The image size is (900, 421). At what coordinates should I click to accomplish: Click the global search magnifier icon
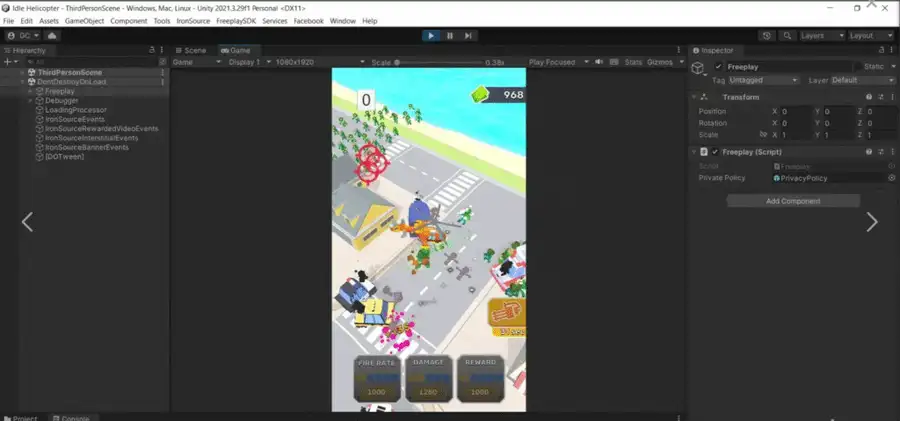785,35
